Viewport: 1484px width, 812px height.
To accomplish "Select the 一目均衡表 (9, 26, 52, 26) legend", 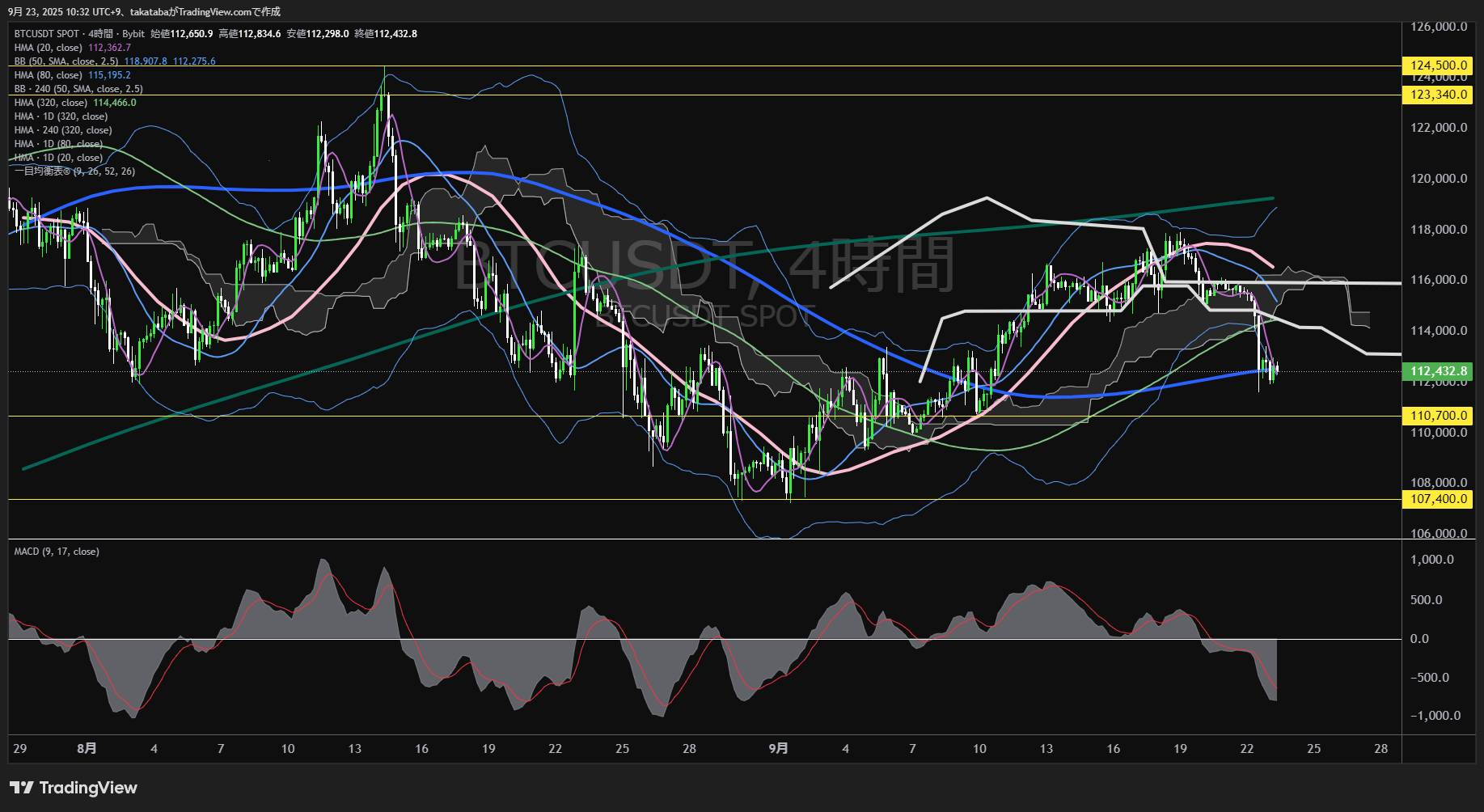I will (74, 171).
